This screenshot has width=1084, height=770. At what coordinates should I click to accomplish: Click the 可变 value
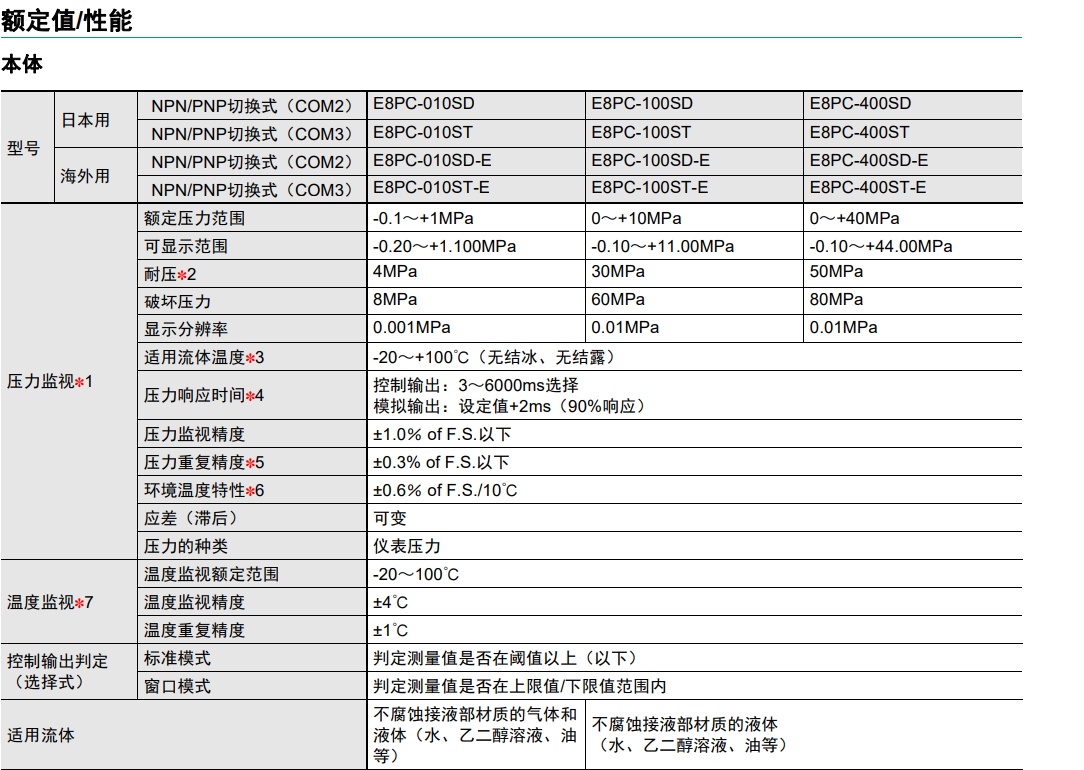[x=390, y=518]
